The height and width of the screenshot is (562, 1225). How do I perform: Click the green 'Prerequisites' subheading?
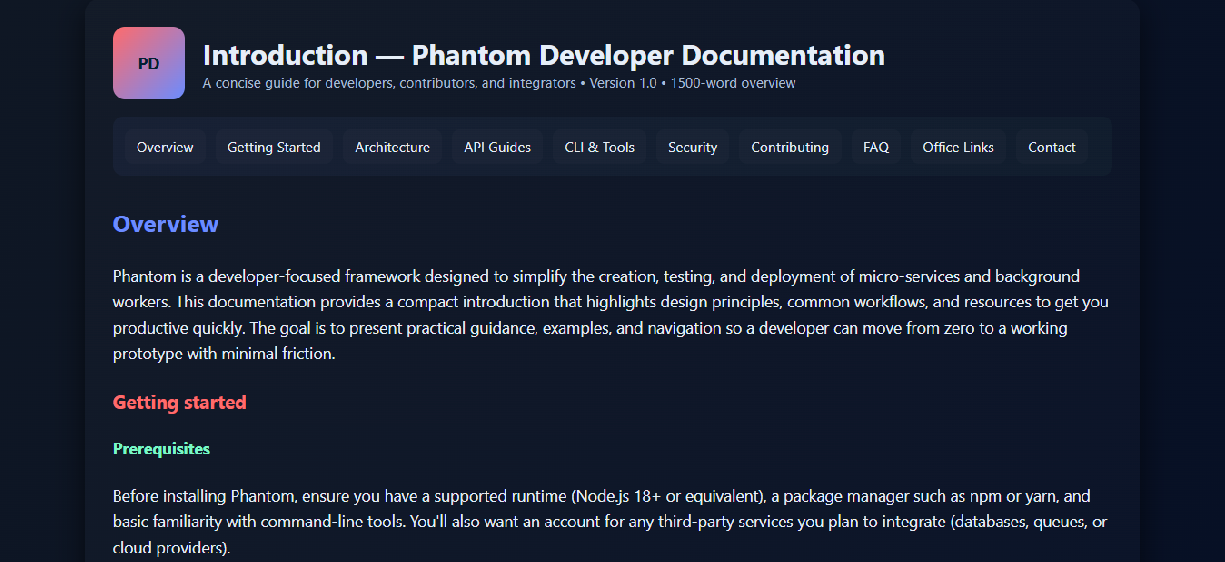162,449
